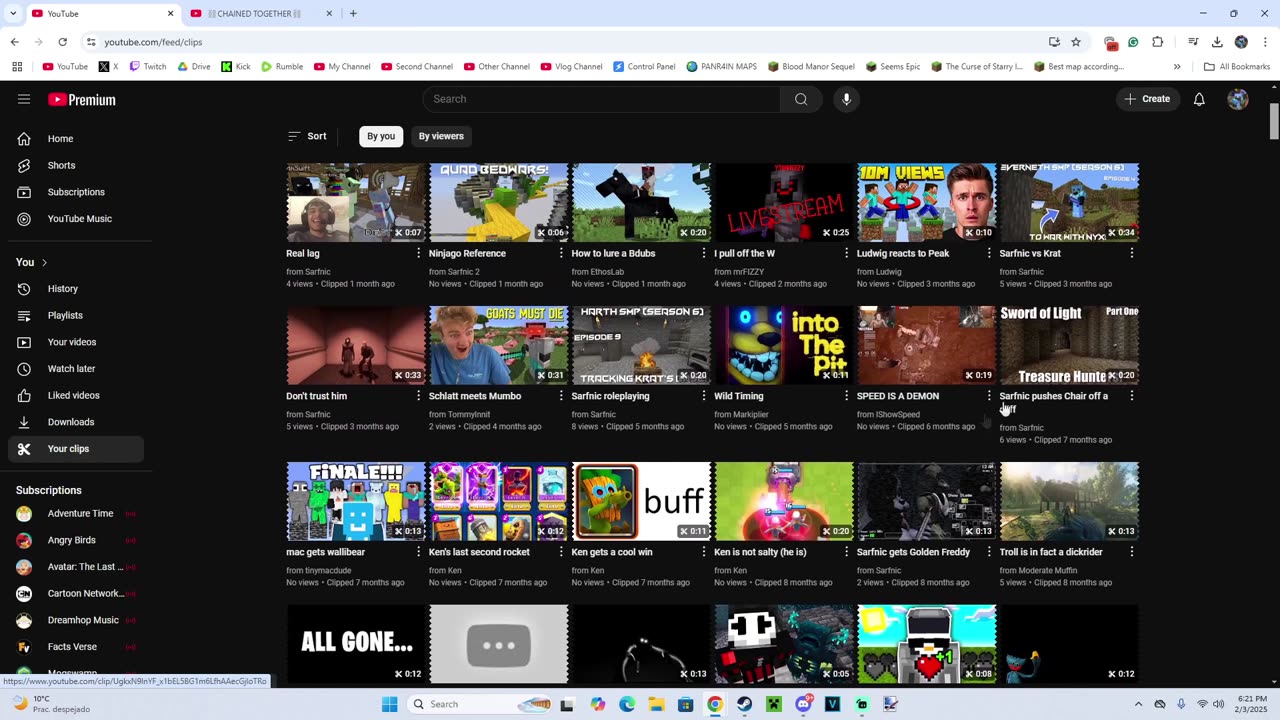
Task: Open a new browser tab
Action: point(353,13)
